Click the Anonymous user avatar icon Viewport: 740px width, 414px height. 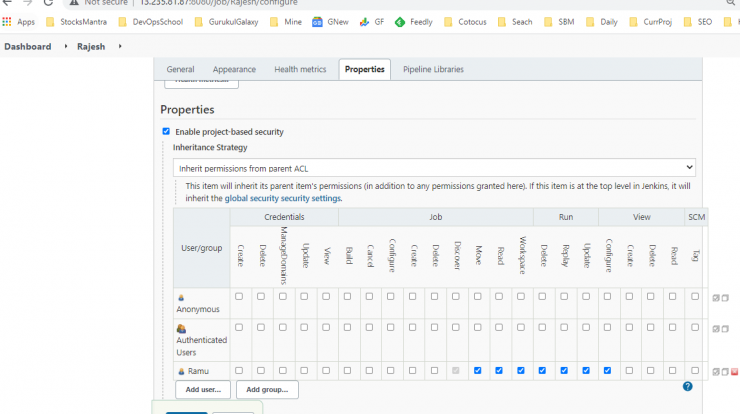click(181, 298)
